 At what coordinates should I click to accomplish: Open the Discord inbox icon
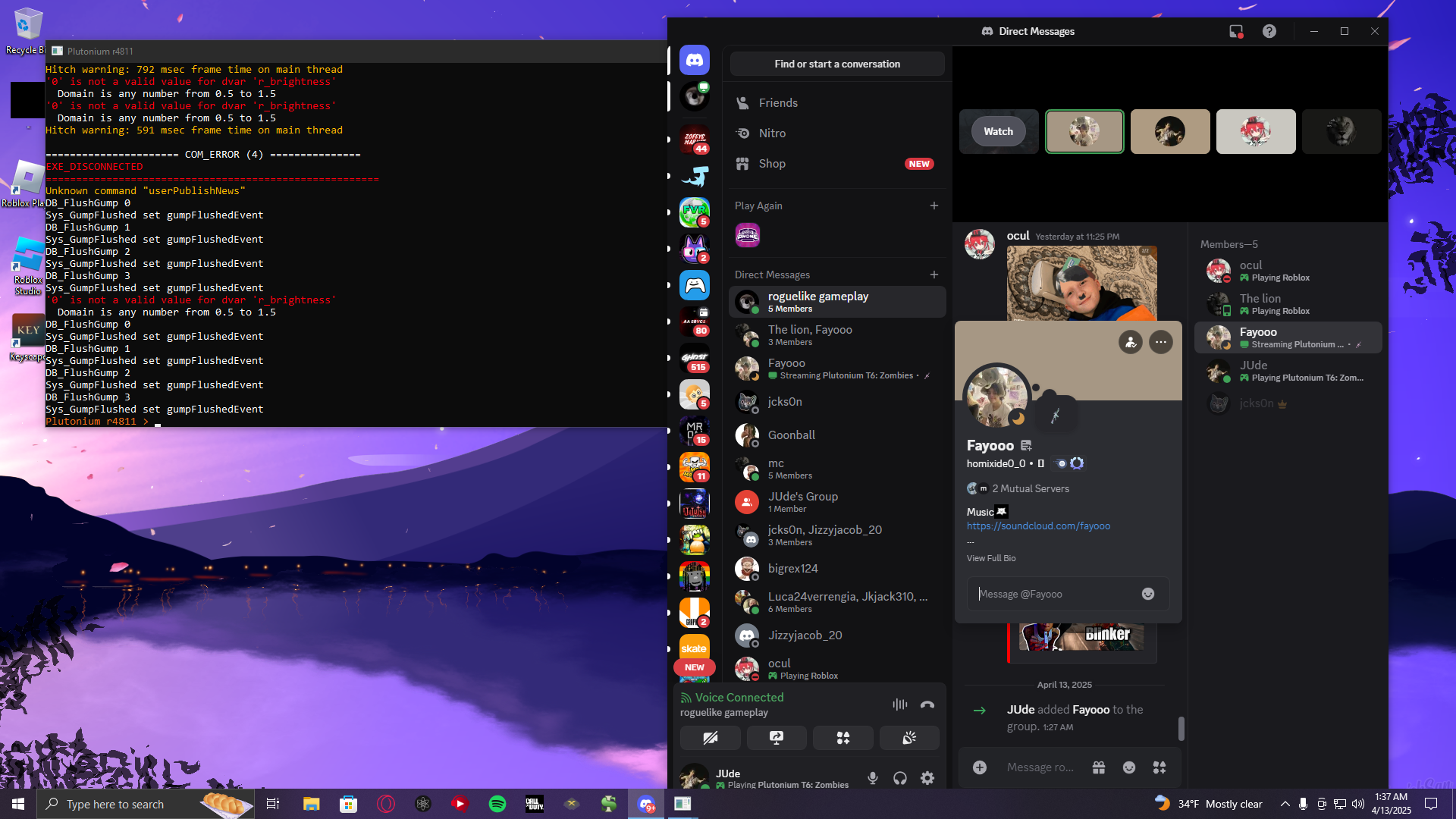(1236, 31)
